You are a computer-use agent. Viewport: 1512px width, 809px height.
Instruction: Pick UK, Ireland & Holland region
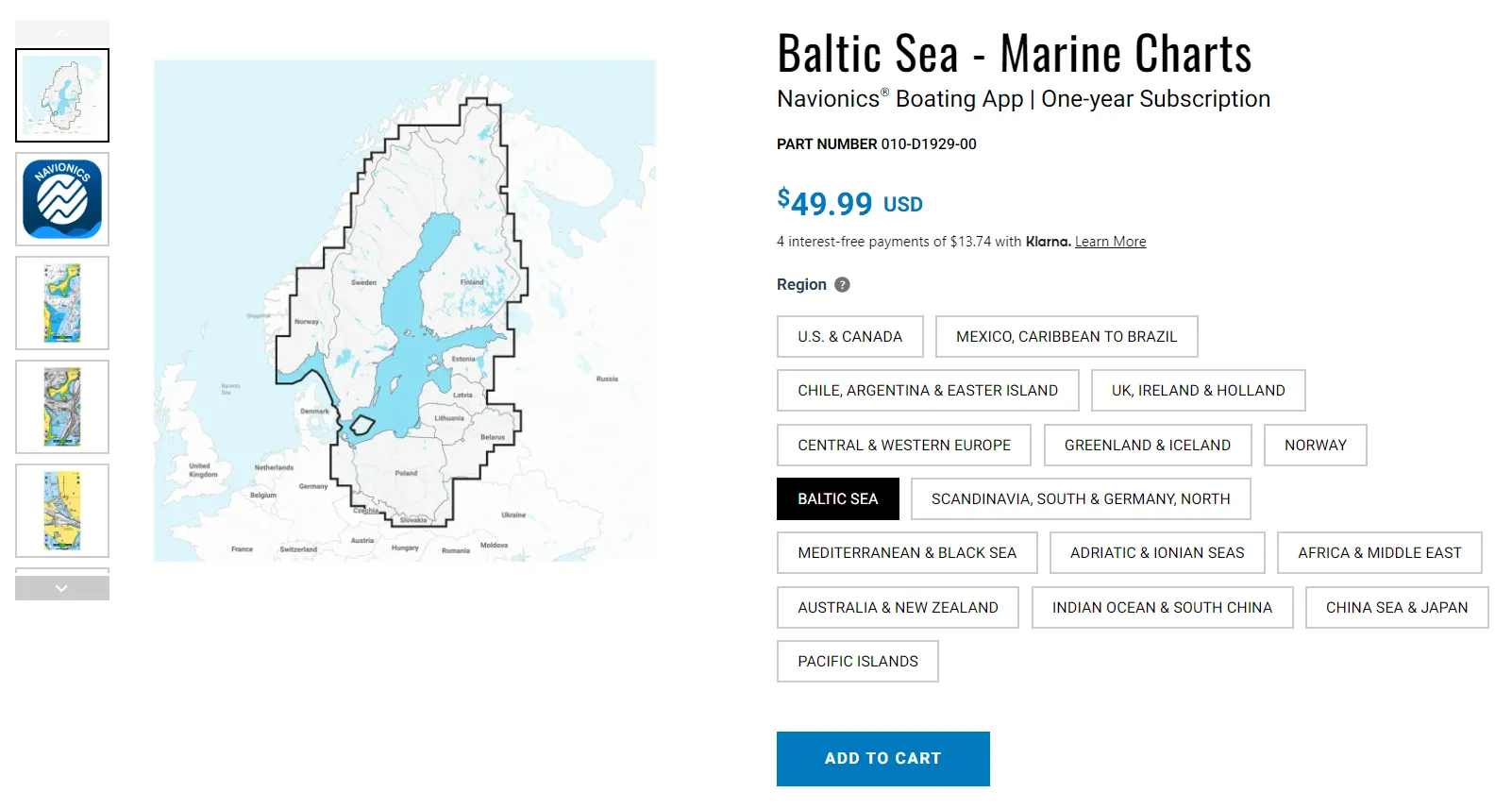tap(1198, 391)
